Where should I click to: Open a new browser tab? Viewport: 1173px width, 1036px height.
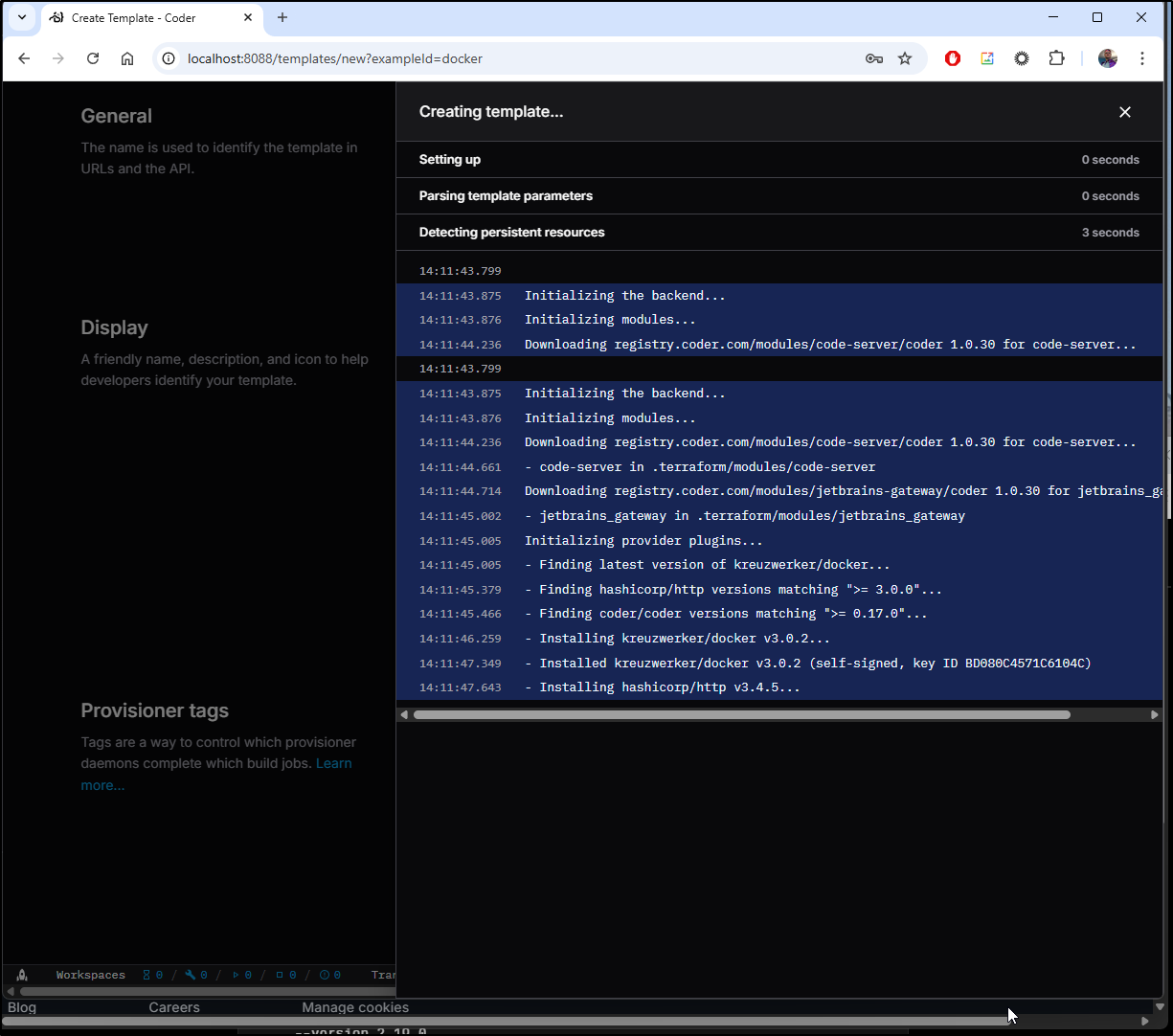[x=282, y=17]
